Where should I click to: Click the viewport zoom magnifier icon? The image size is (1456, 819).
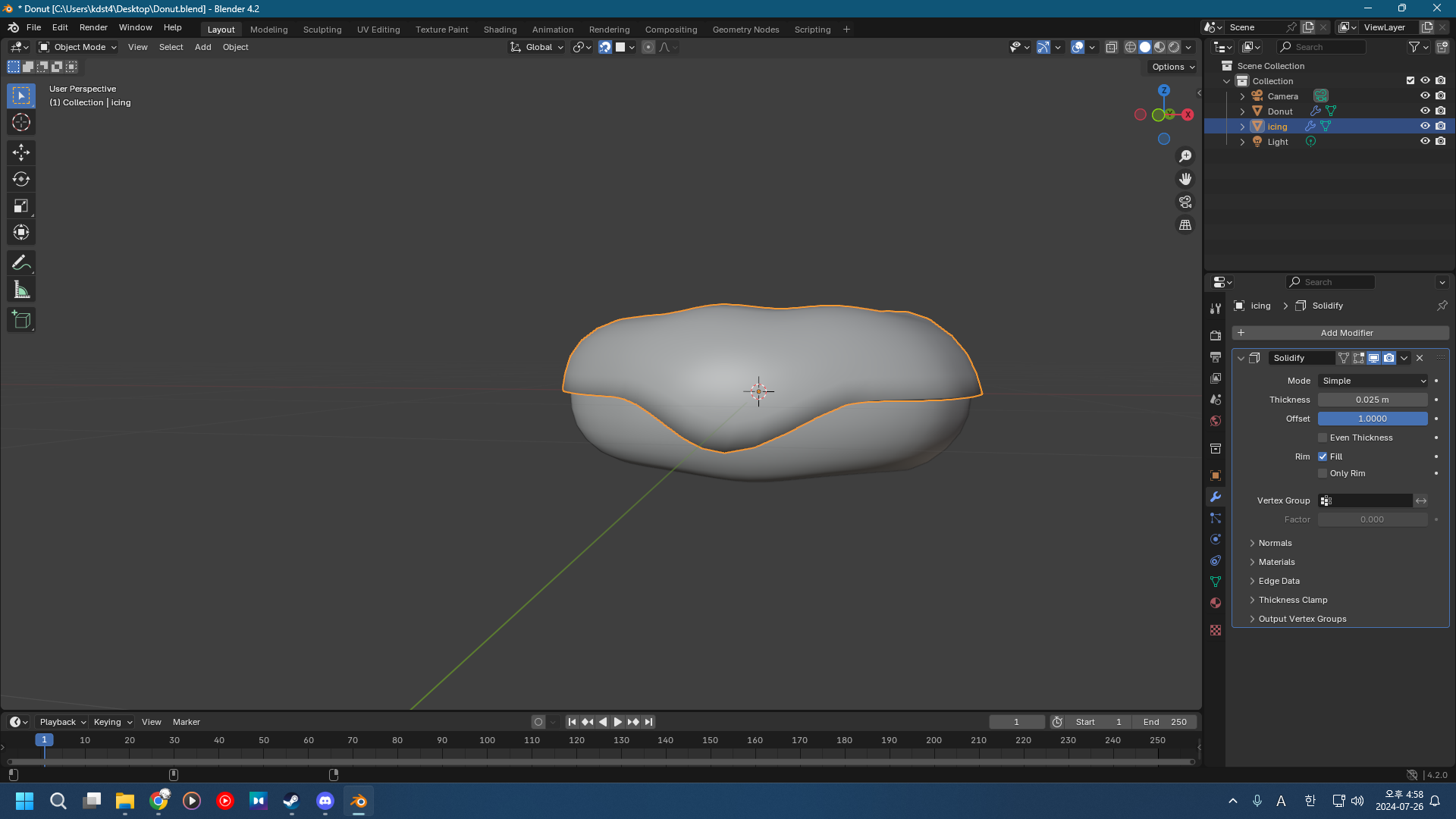[1185, 156]
